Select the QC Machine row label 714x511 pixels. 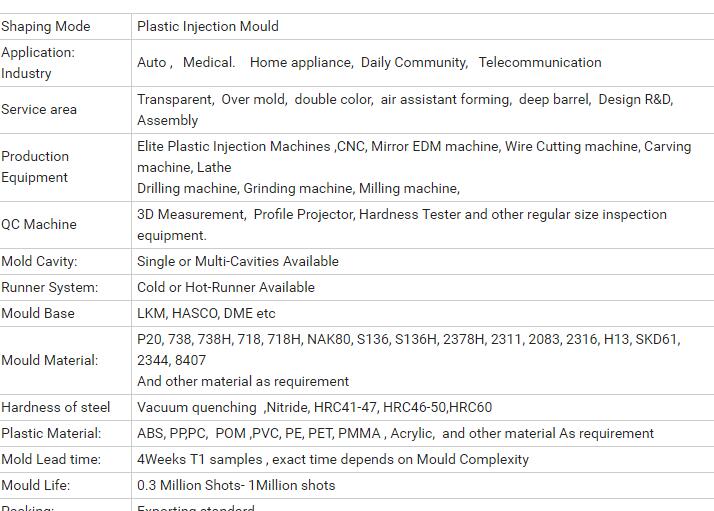39,224
